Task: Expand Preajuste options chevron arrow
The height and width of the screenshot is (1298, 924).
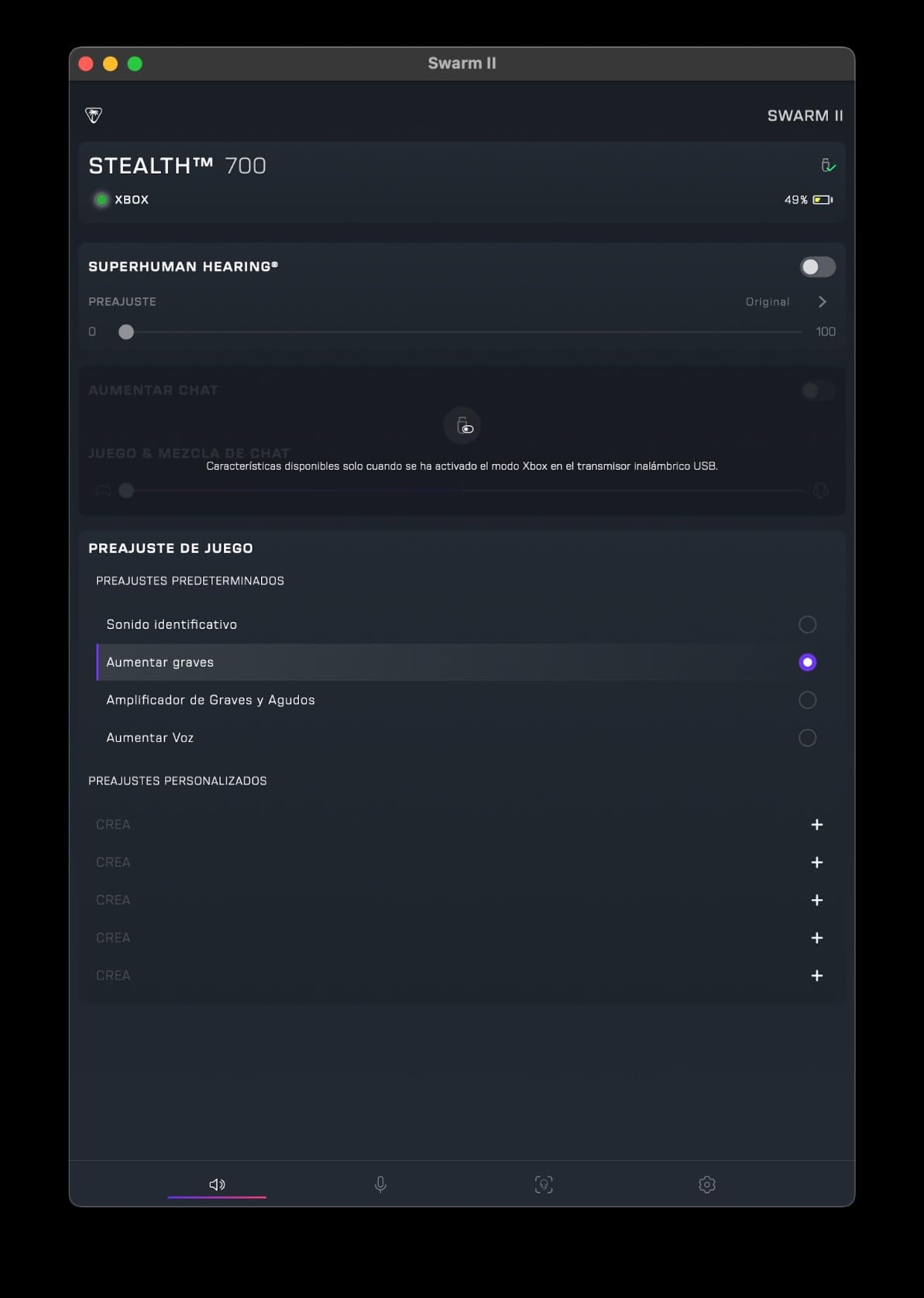Action: [823, 302]
